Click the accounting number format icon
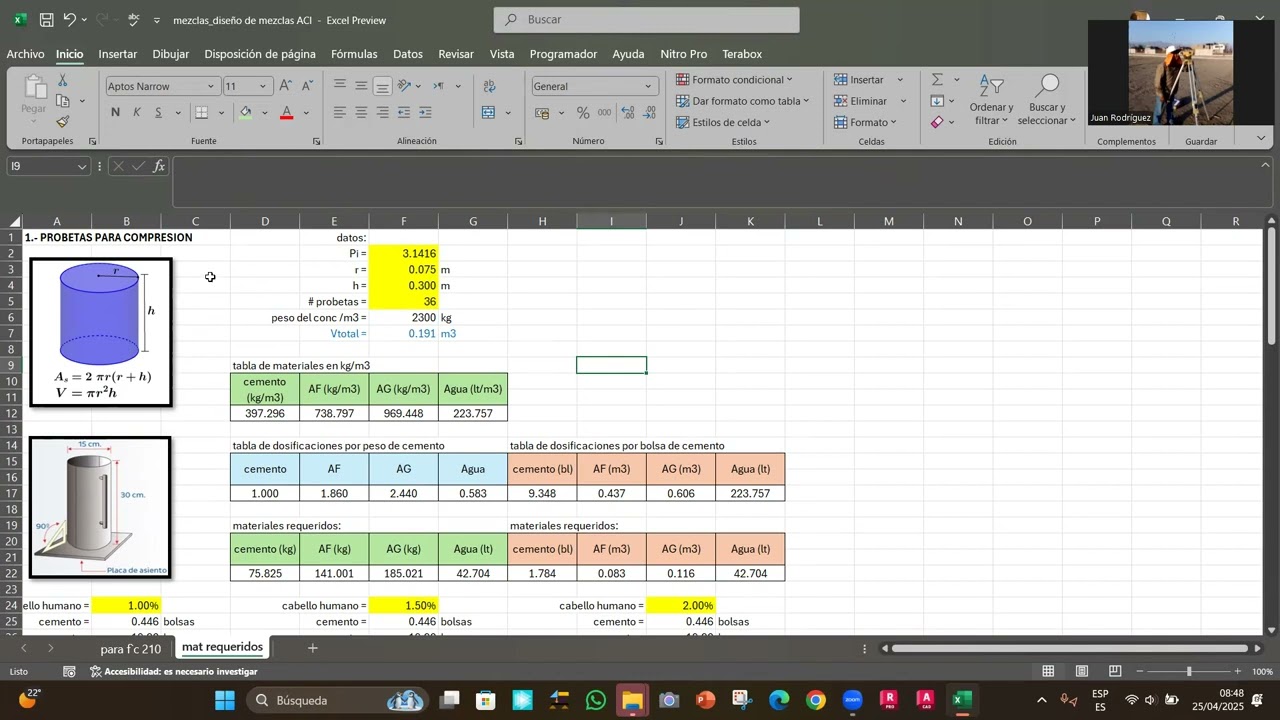Image resolution: width=1280 pixels, height=720 pixels. pyautogui.click(x=544, y=113)
